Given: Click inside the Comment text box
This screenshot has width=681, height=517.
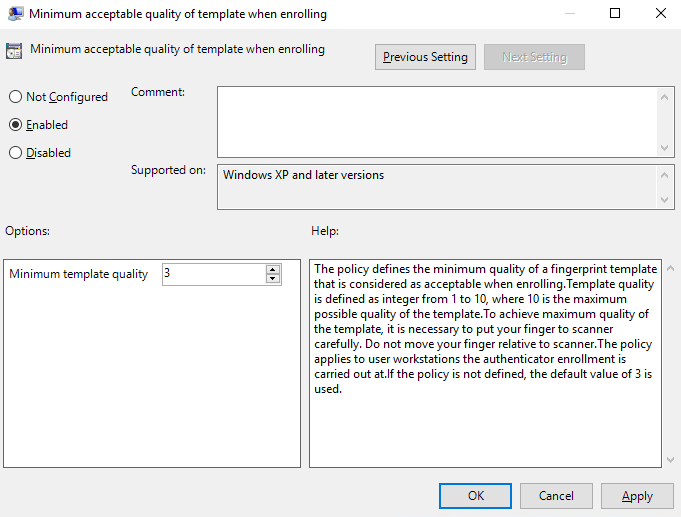Looking at the screenshot, I should click(x=436, y=121).
